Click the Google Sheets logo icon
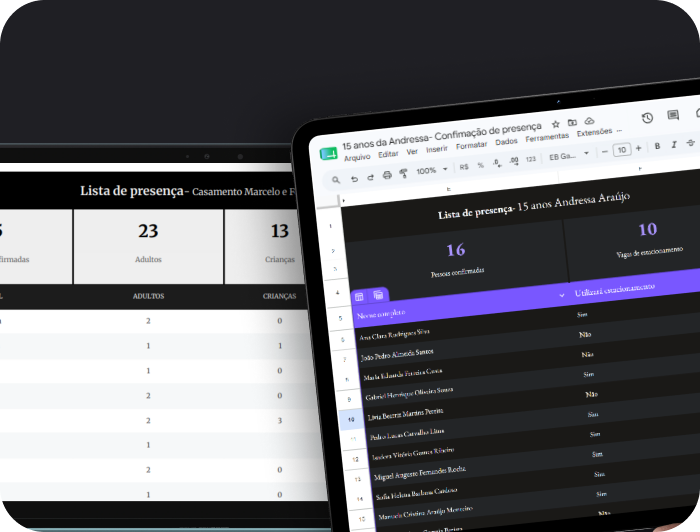700x532 pixels. click(328, 154)
